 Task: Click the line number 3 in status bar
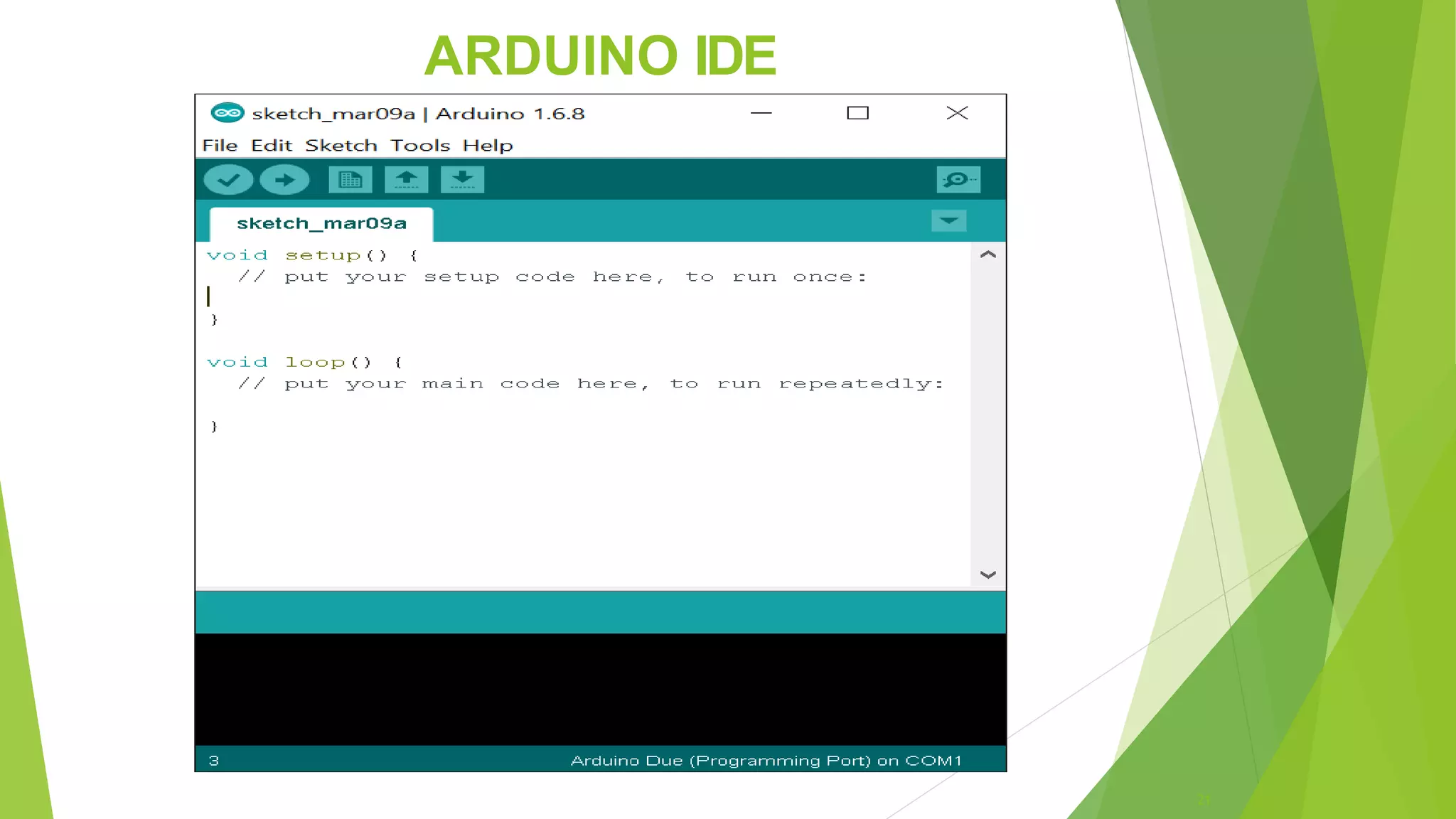pos(213,761)
